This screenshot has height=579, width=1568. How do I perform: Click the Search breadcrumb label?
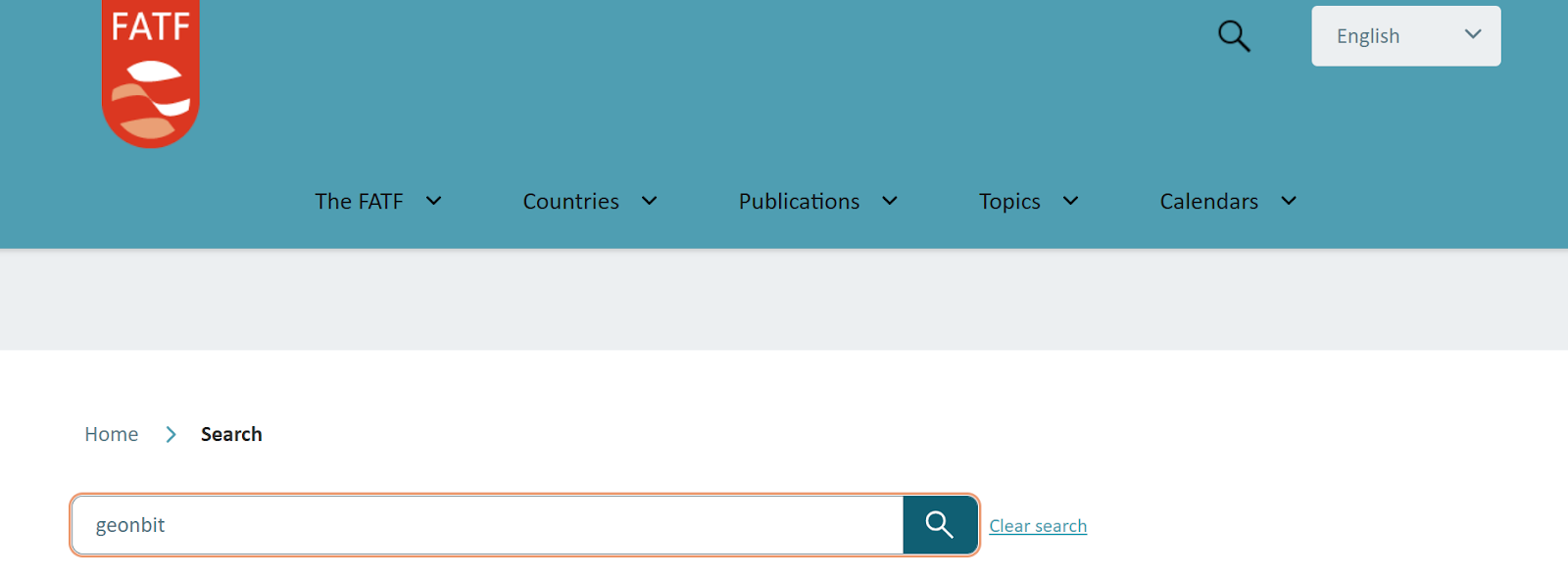pyautogui.click(x=231, y=434)
